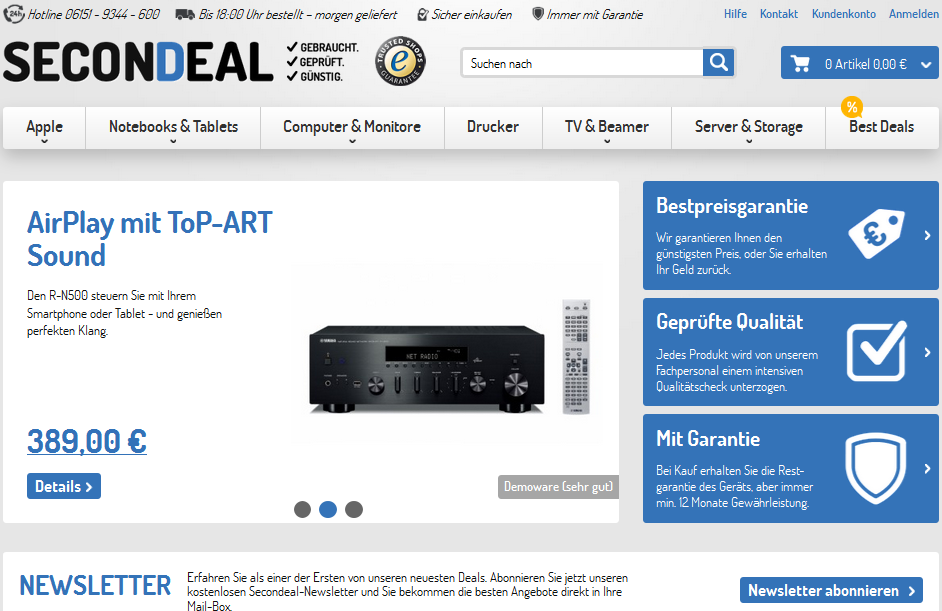Screen dimensions: 942x611
Task: Go to Kundenkonto
Action: [843, 14]
